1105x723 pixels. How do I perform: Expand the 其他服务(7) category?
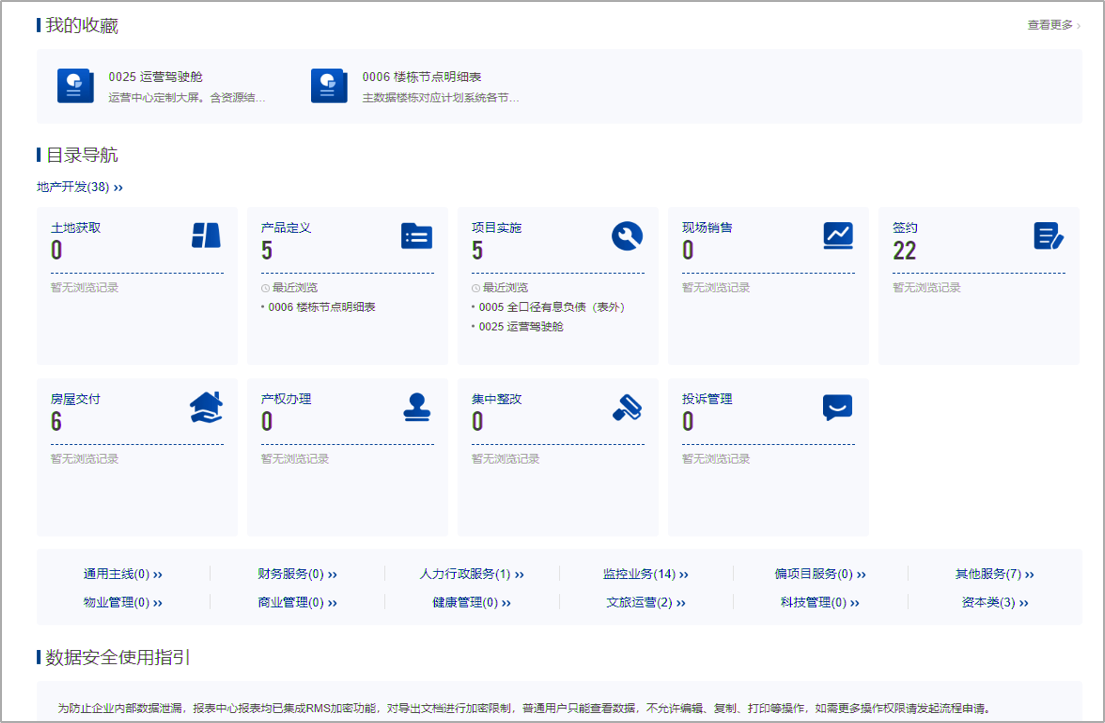(994, 574)
